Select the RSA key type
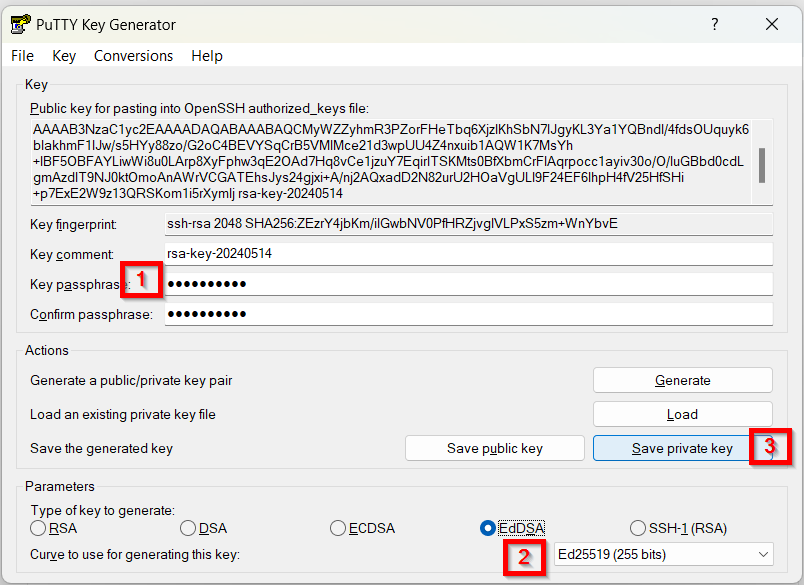804x585 pixels. (54, 528)
